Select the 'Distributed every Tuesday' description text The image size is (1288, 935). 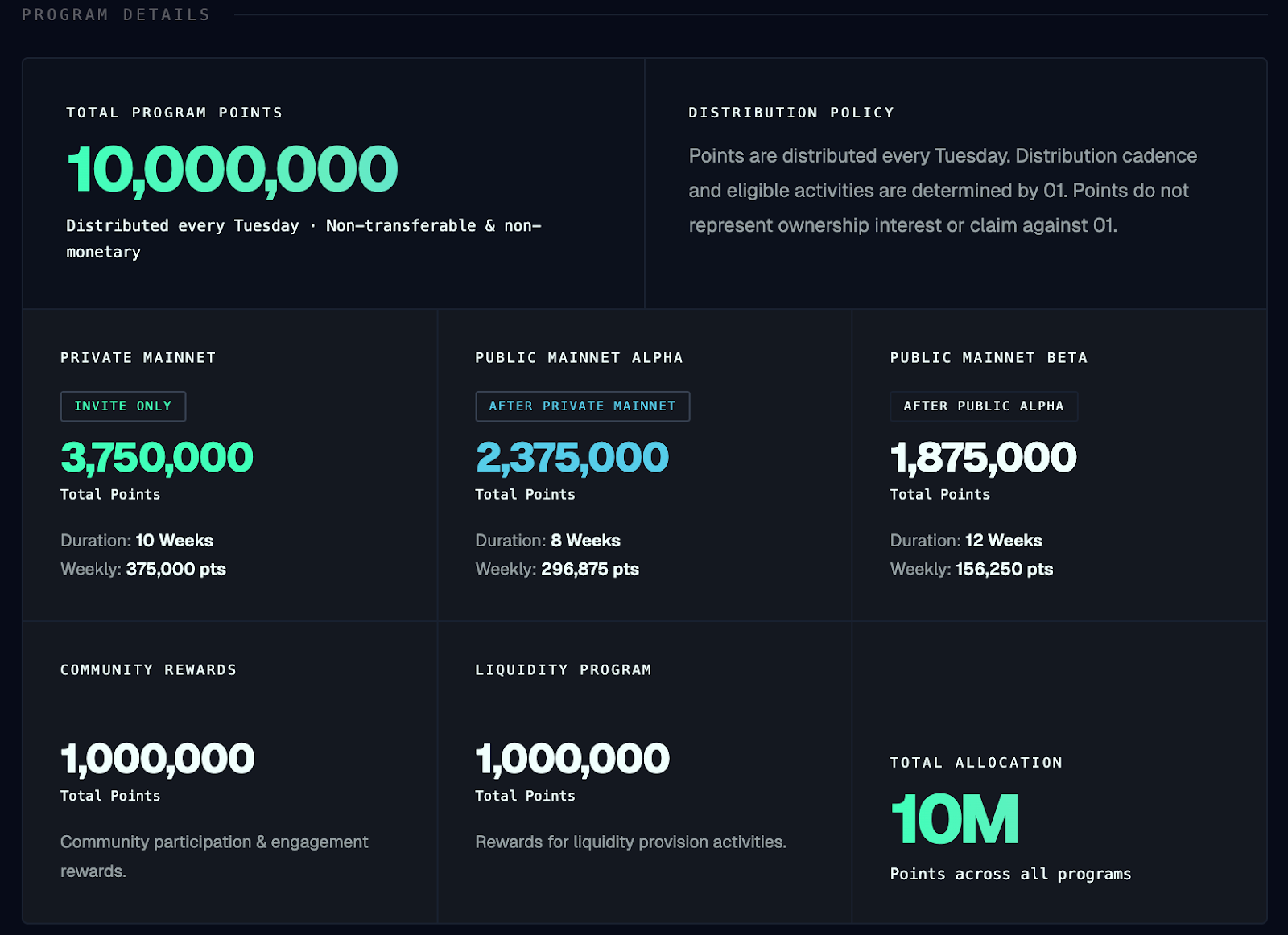pyautogui.click(x=303, y=239)
